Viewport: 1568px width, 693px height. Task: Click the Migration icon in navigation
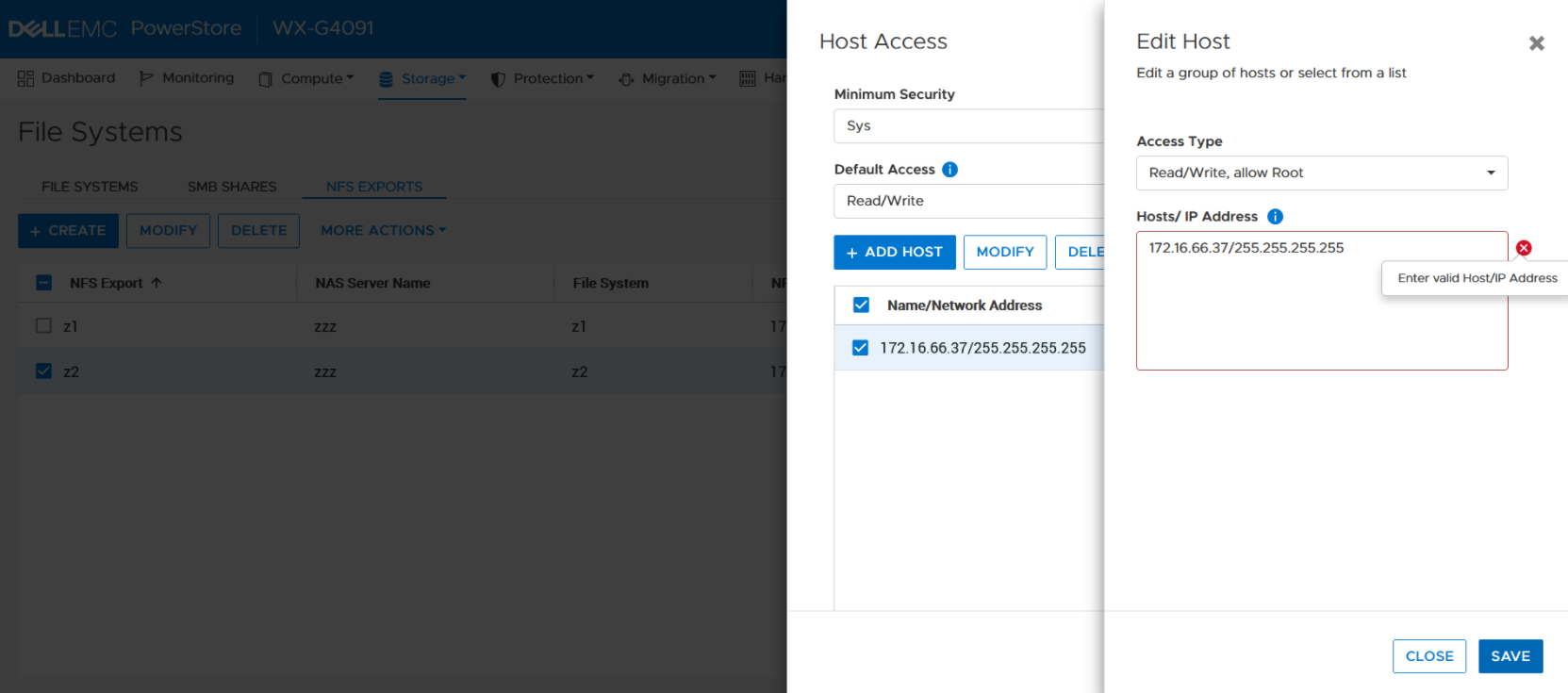pyautogui.click(x=626, y=79)
